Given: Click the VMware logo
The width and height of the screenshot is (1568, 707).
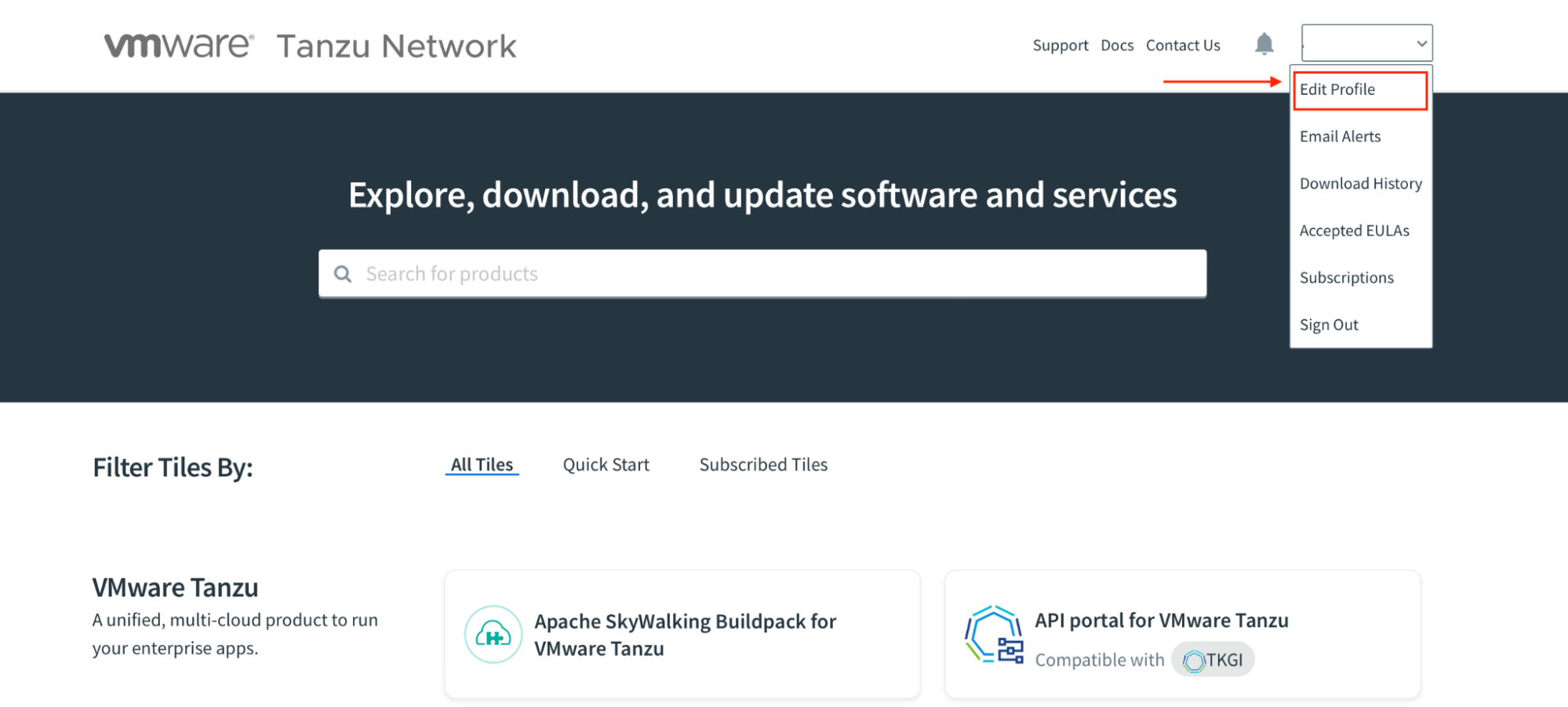Looking at the screenshot, I should [179, 46].
